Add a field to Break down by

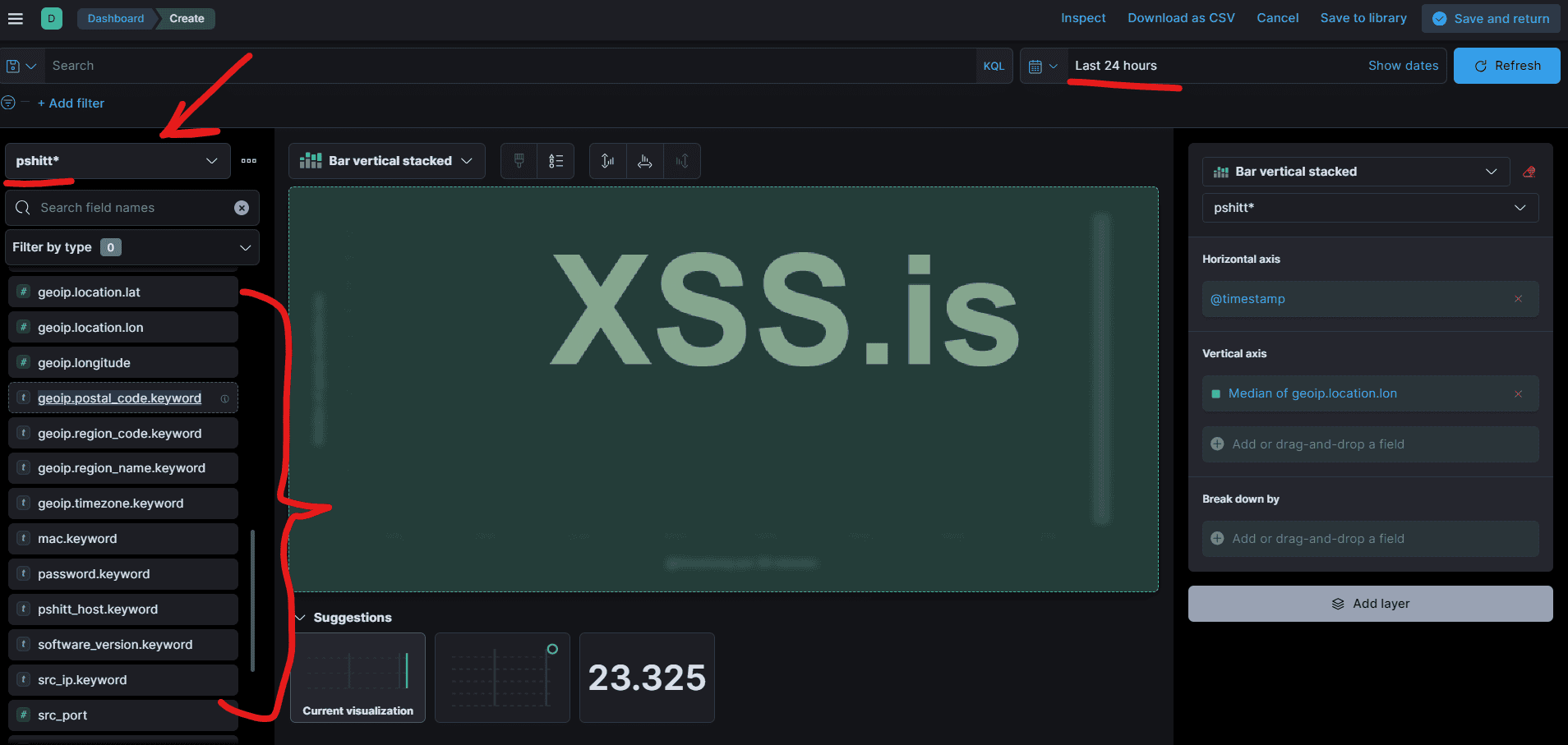(1370, 539)
